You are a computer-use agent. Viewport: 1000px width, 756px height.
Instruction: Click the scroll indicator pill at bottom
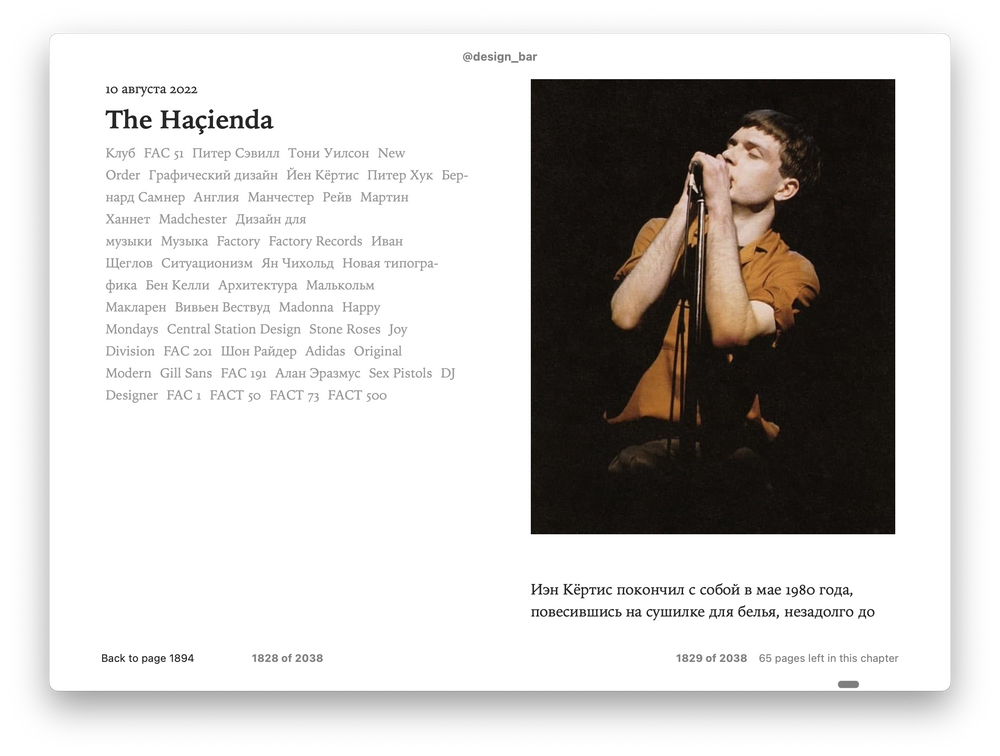pyautogui.click(x=848, y=684)
